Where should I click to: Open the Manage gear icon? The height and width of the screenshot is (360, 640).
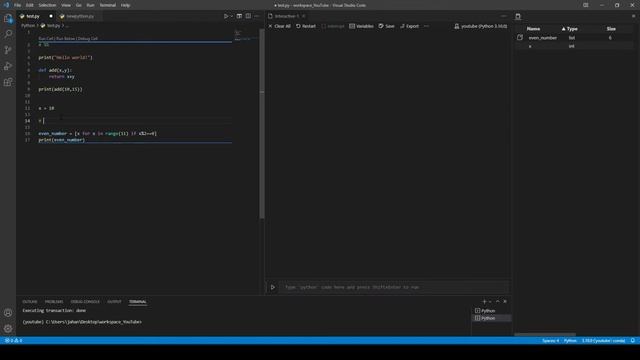coord(8,328)
